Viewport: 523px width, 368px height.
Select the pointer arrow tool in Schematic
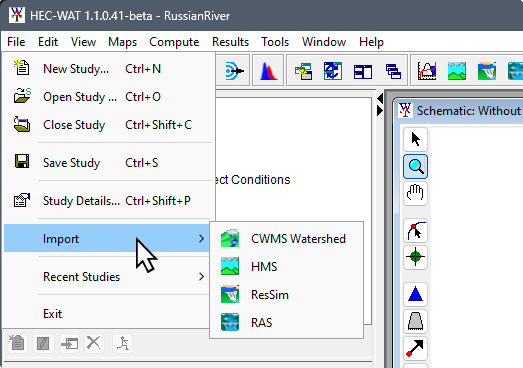[415, 139]
